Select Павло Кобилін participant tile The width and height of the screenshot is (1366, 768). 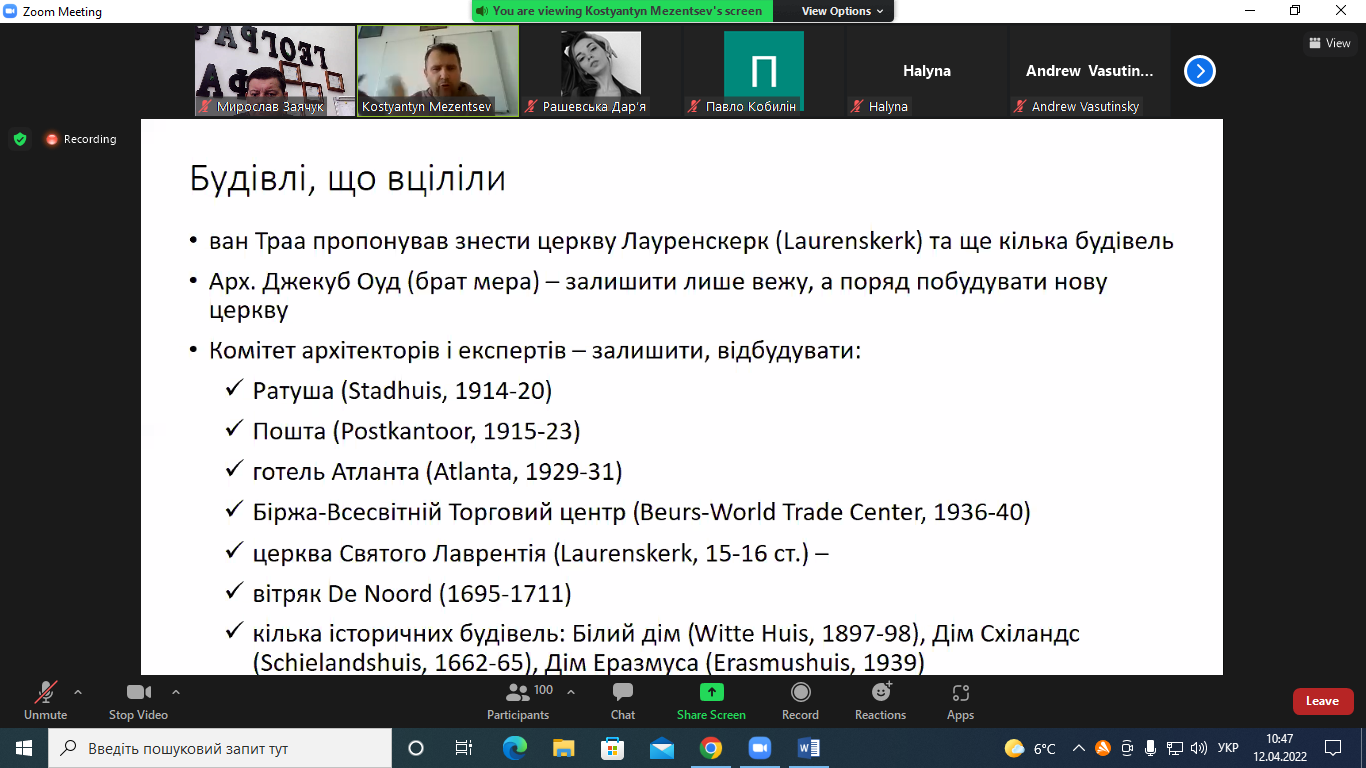tap(764, 71)
